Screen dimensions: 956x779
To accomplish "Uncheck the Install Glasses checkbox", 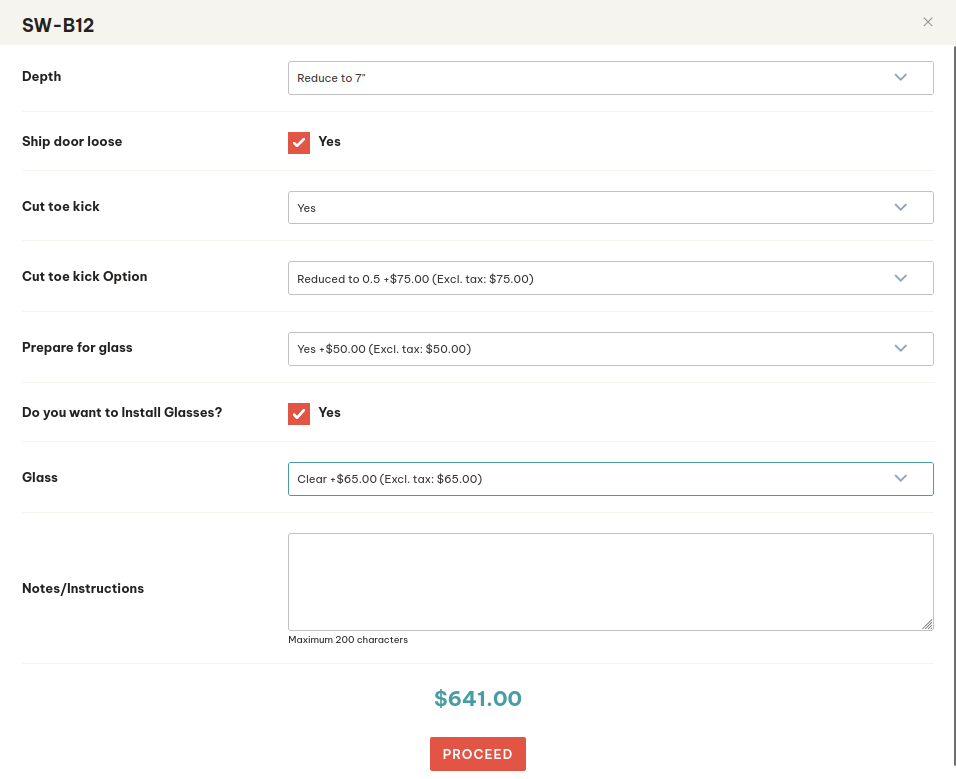I will point(299,413).
